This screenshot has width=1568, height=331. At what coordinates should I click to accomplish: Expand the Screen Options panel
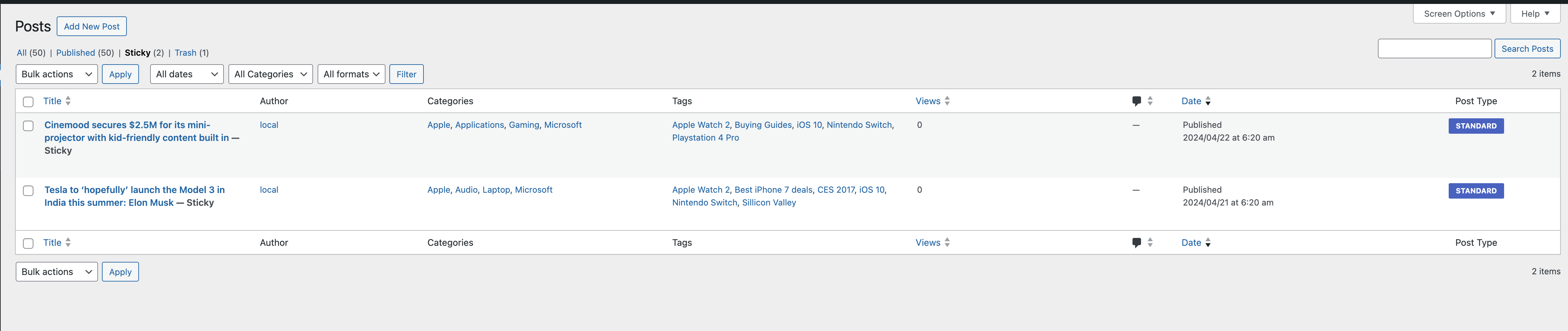[x=1459, y=13]
